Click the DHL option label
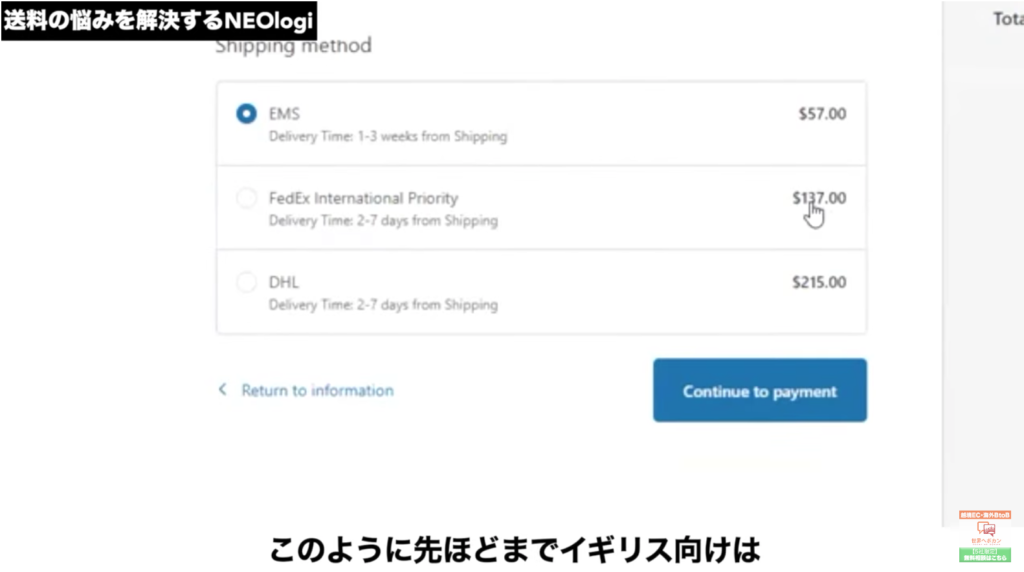Image resolution: width=1024 pixels, height=572 pixels. coord(283,282)
